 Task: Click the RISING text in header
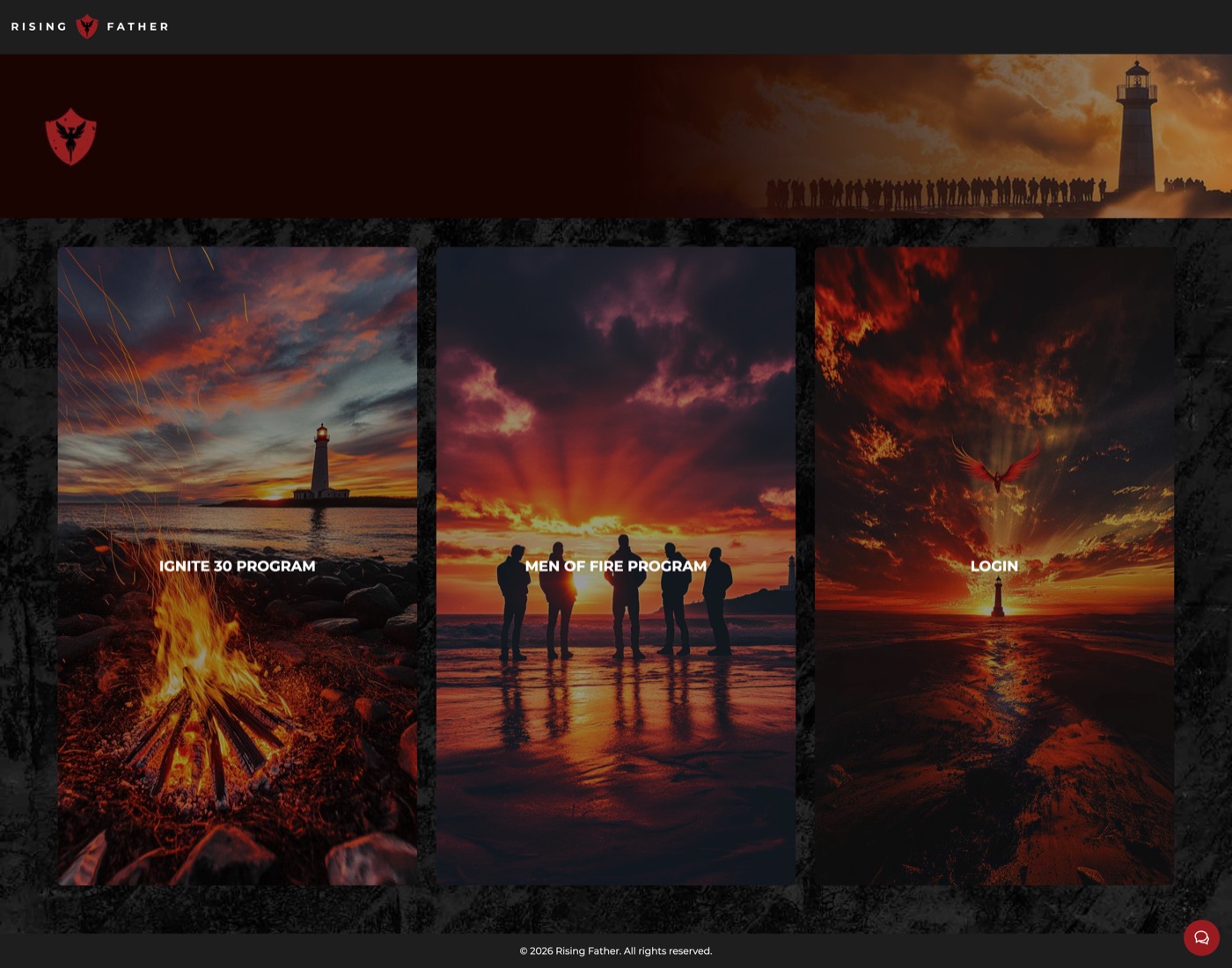[39, 26]
